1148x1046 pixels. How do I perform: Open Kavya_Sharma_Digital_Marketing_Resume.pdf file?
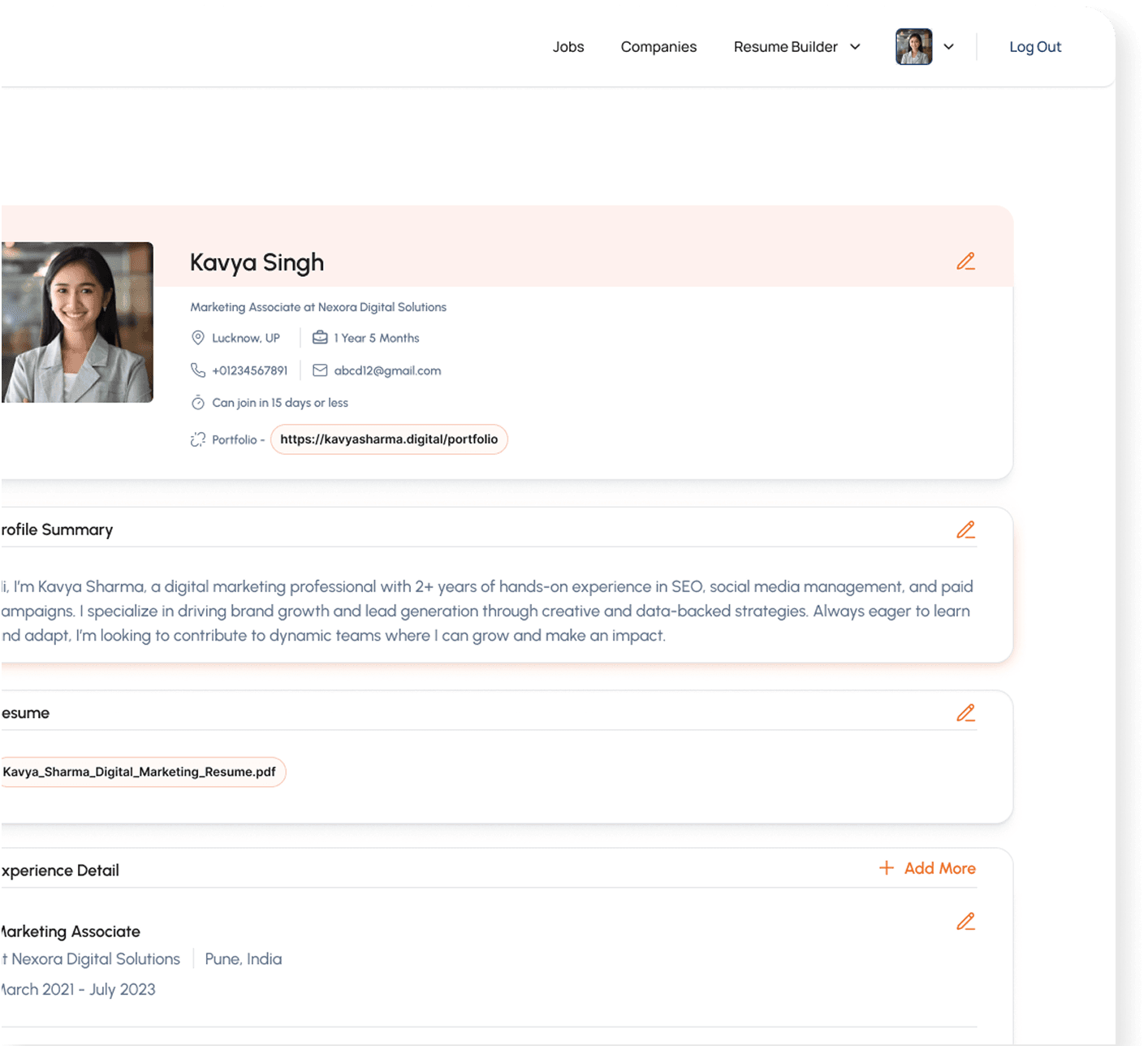coord(140,772)
